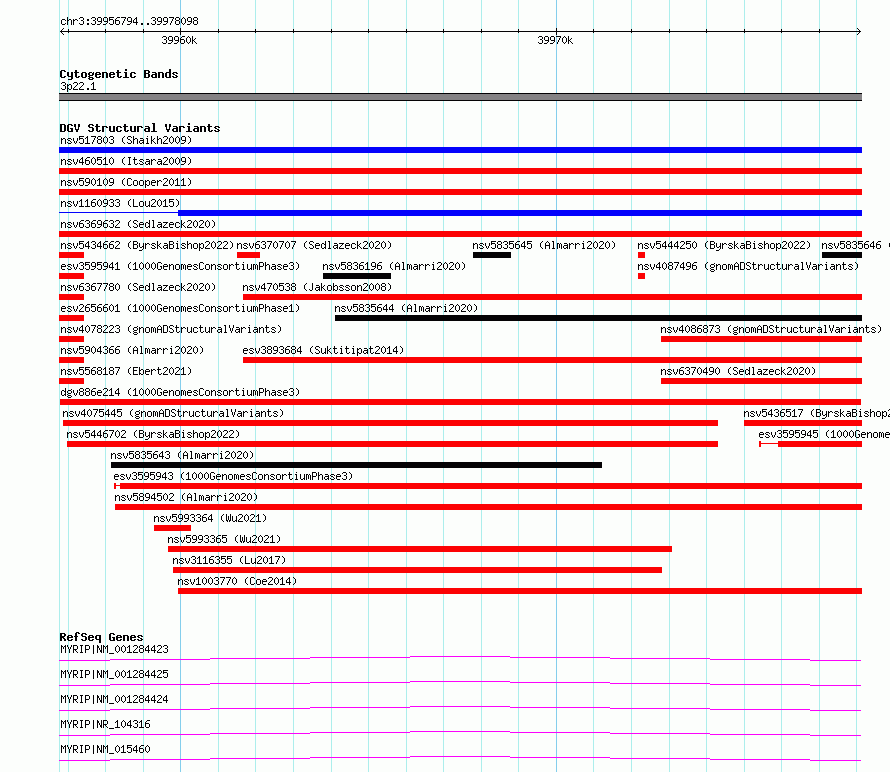Click the Cytogenetic Bands track title
The height and width of the screenshot is (772, 890).
pos(119,74)
